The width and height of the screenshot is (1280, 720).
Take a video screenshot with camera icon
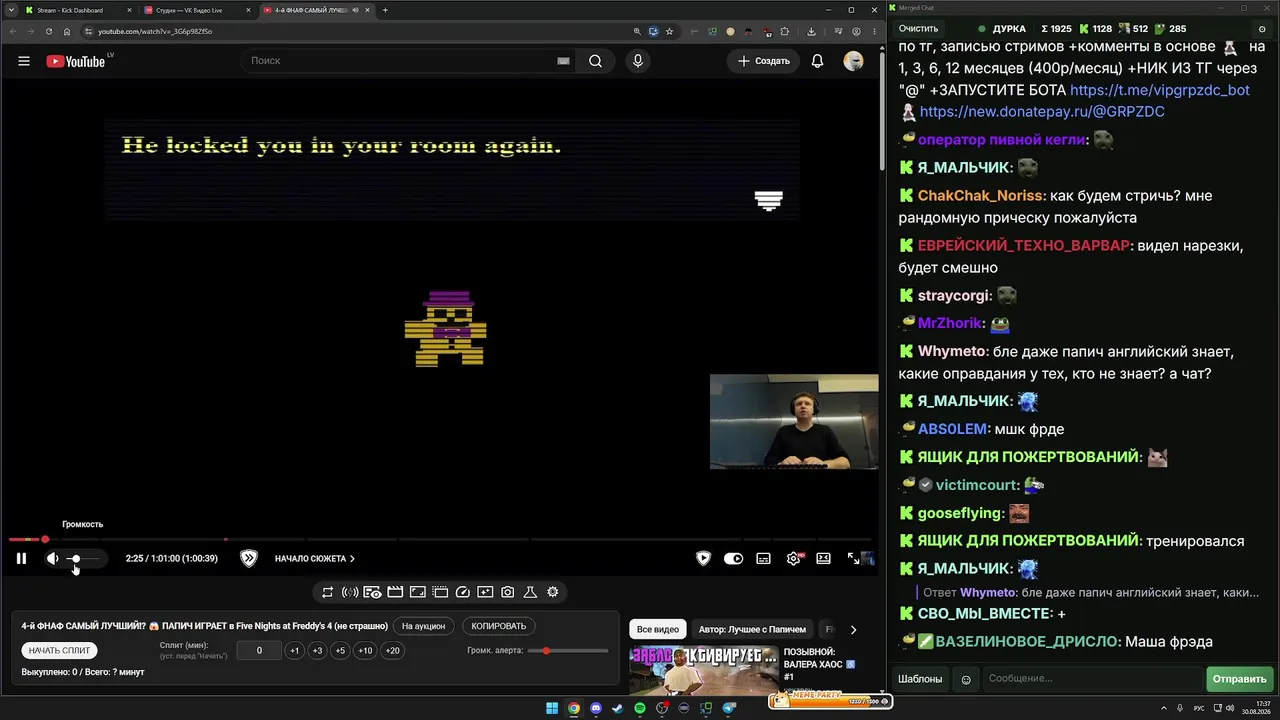[x=508, y=592]
